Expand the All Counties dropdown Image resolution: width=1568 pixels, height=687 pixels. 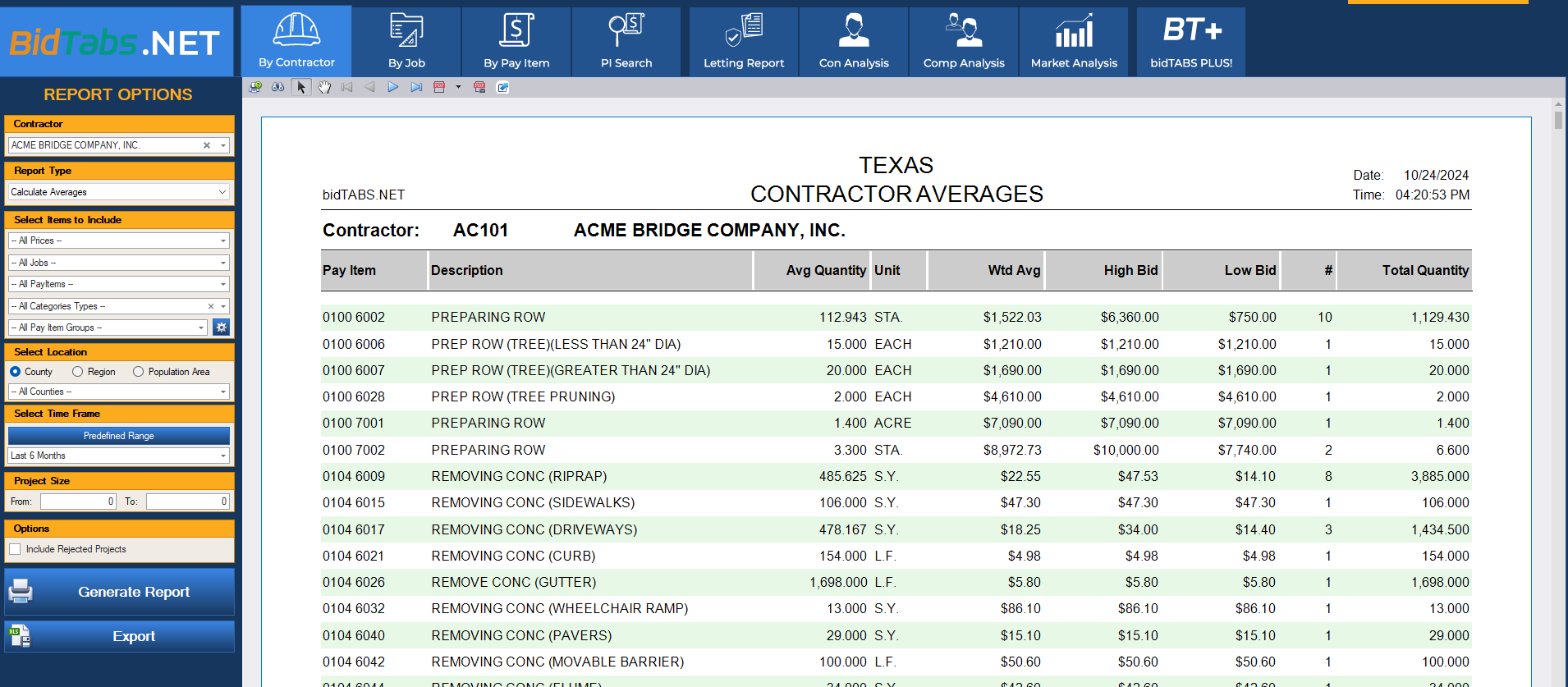tap(222, 392)
